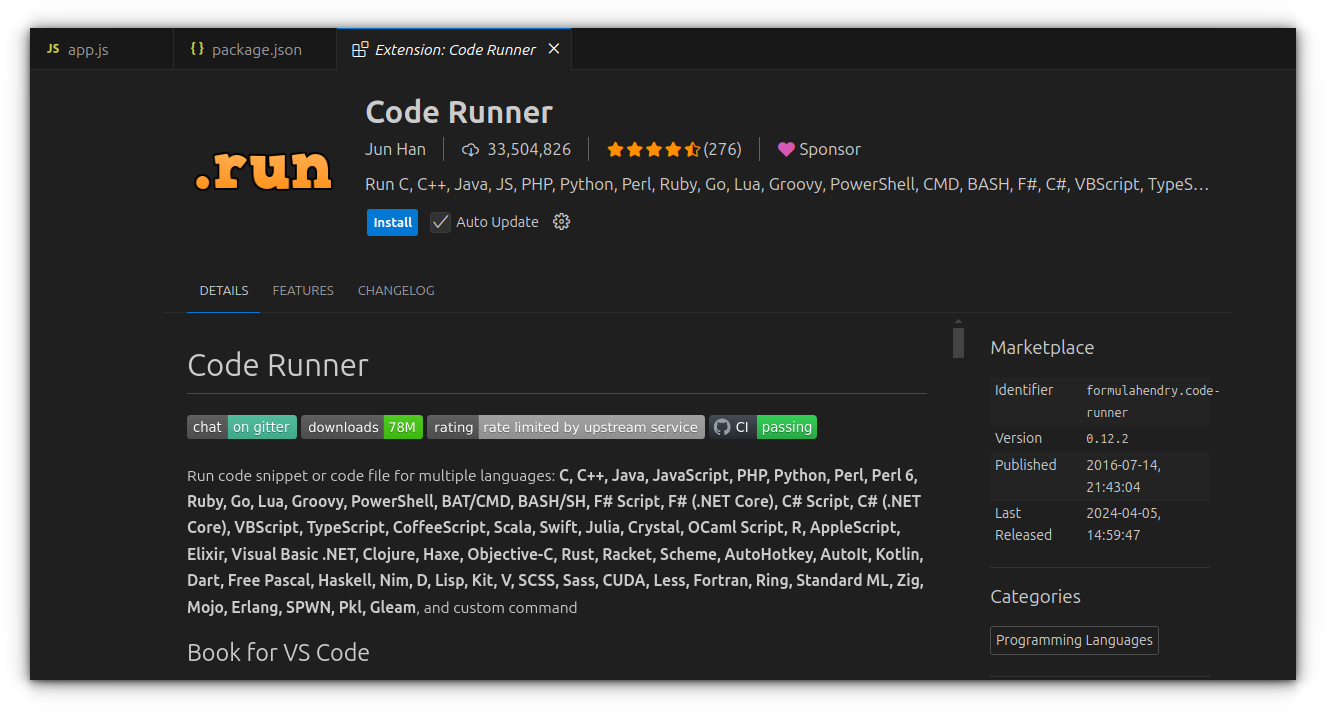
Task: Click the download count icon
Action: pyautogui.click(x=469, y=149)
